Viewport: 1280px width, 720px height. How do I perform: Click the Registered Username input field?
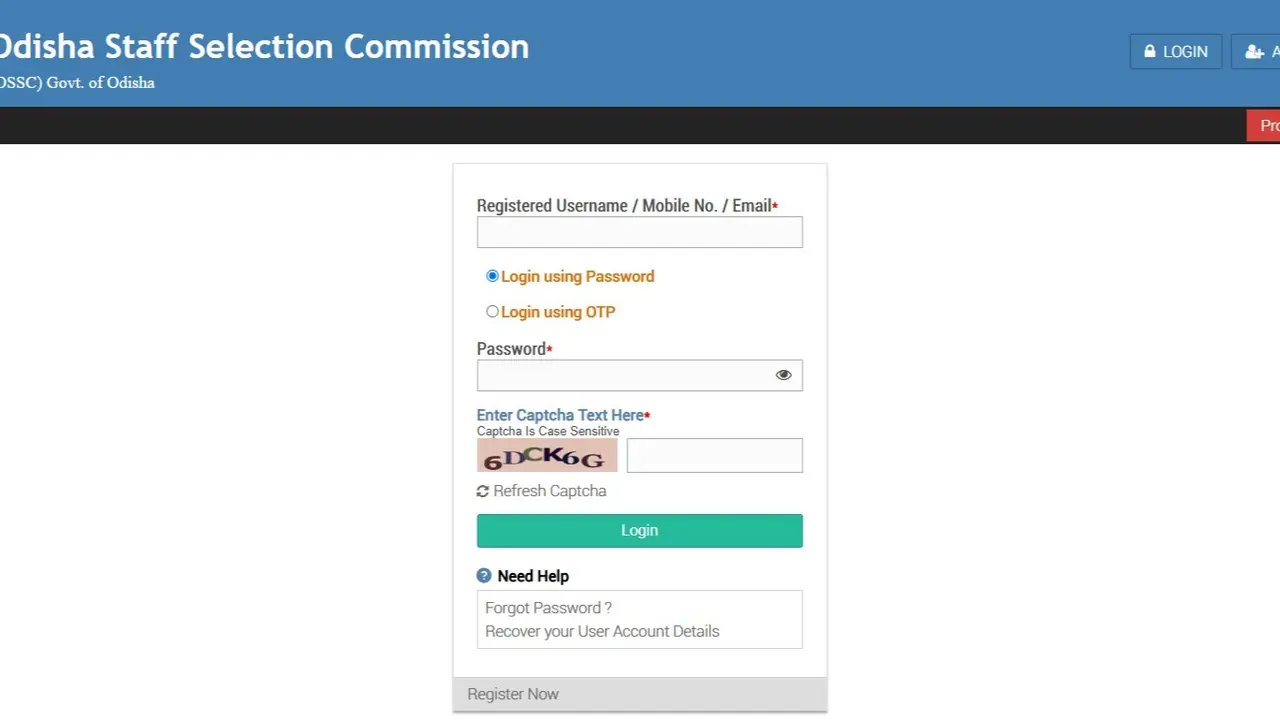tap(639, 232)
